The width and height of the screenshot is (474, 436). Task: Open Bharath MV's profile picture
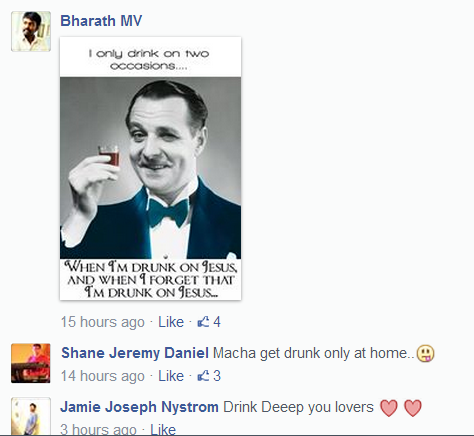[31, 31]
